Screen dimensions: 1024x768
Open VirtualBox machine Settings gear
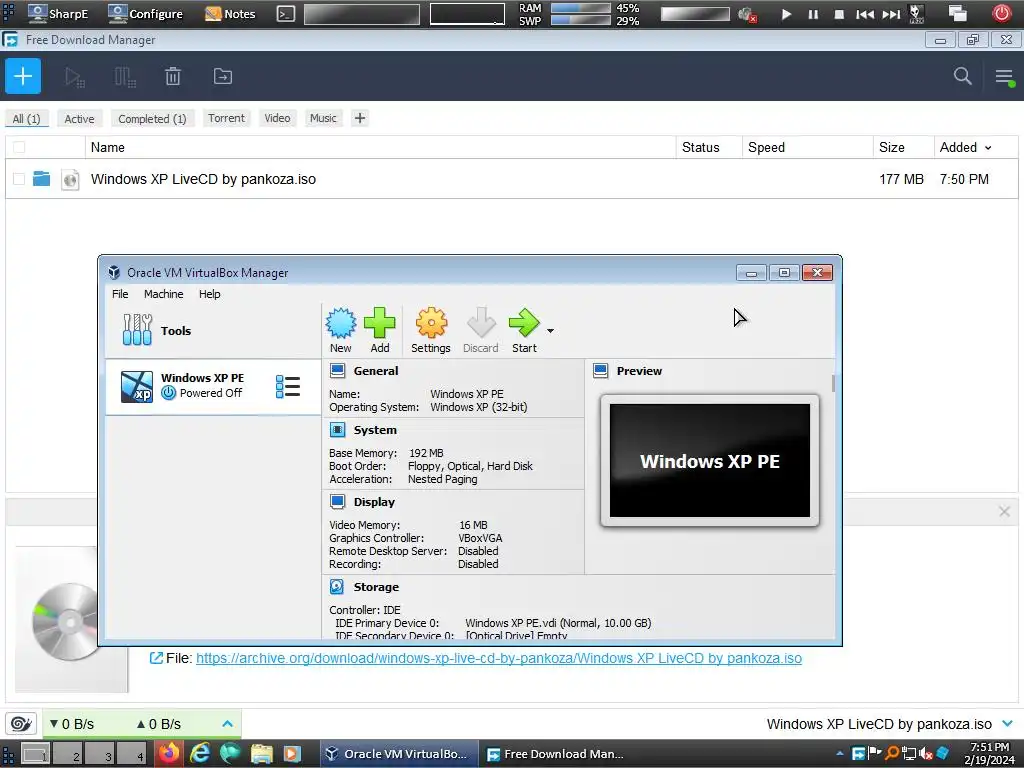click(431, 330)
